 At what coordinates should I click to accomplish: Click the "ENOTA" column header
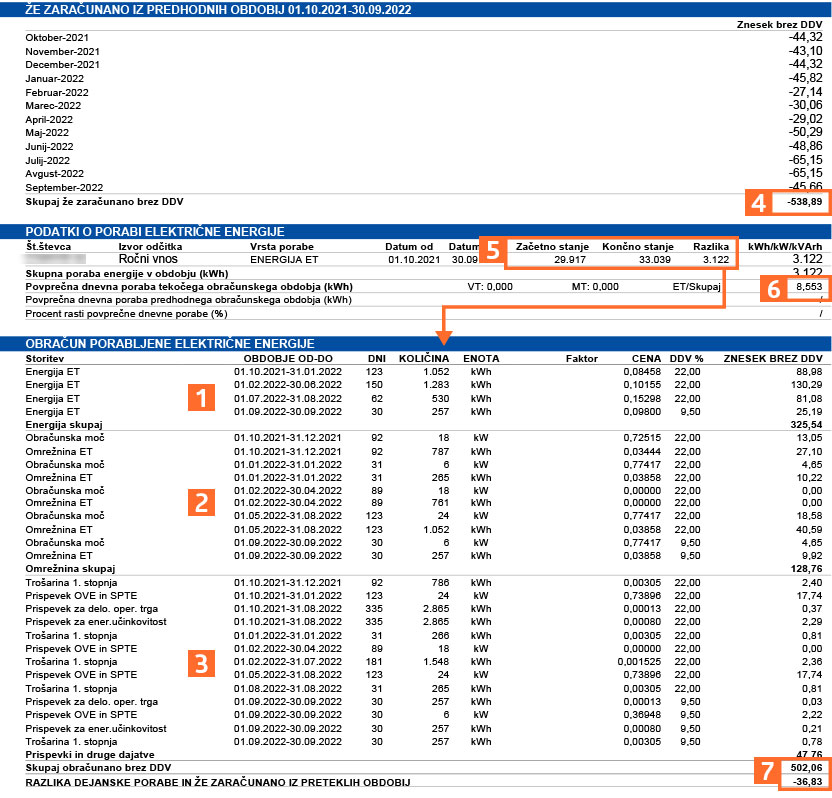pos(481,359)
